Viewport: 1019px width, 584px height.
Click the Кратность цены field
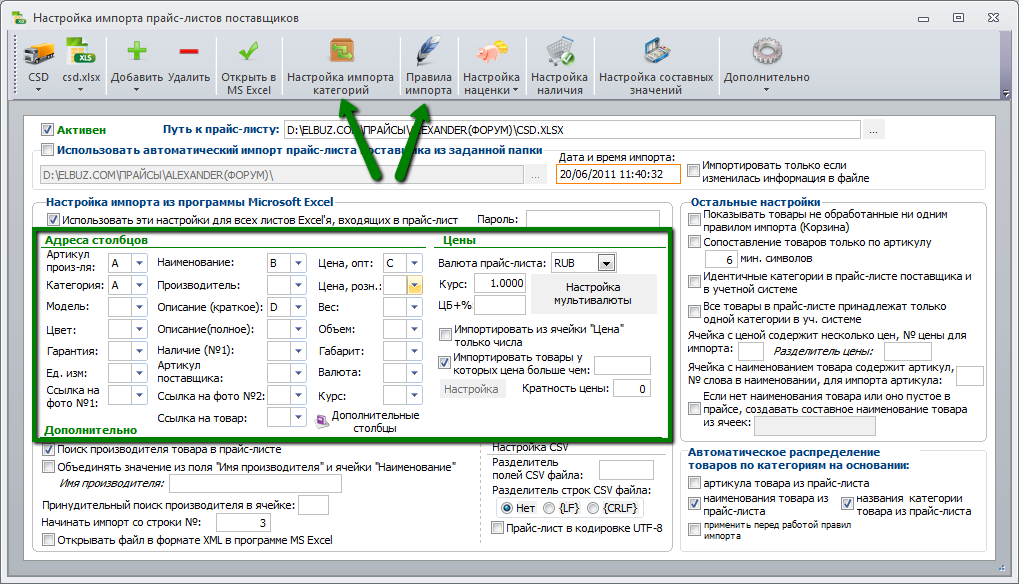coord(632,388)
